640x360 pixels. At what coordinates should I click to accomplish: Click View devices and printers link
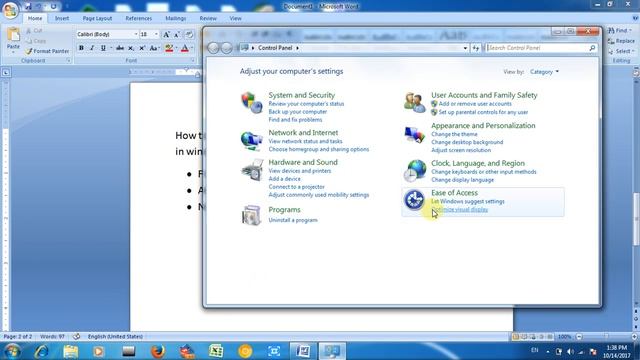tap(300, 171)
